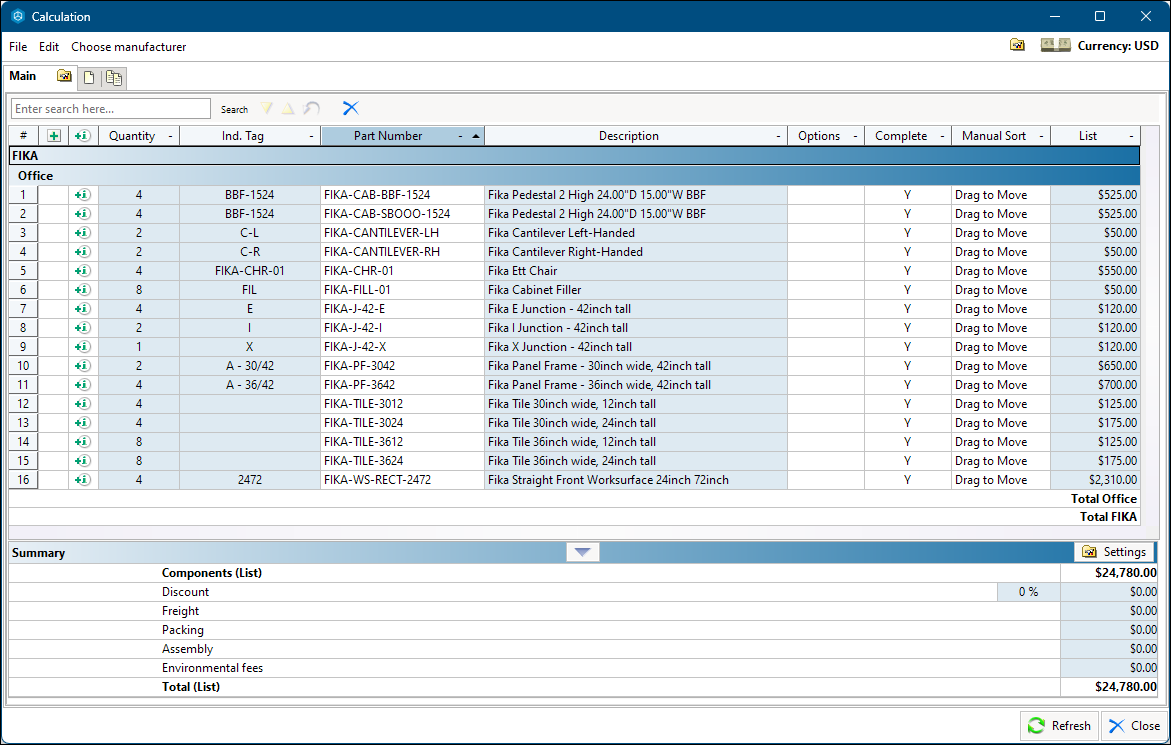The image size is (1171, 745).
Task: Click the green plus icon in the table header
Action: [x=54, y=136]
